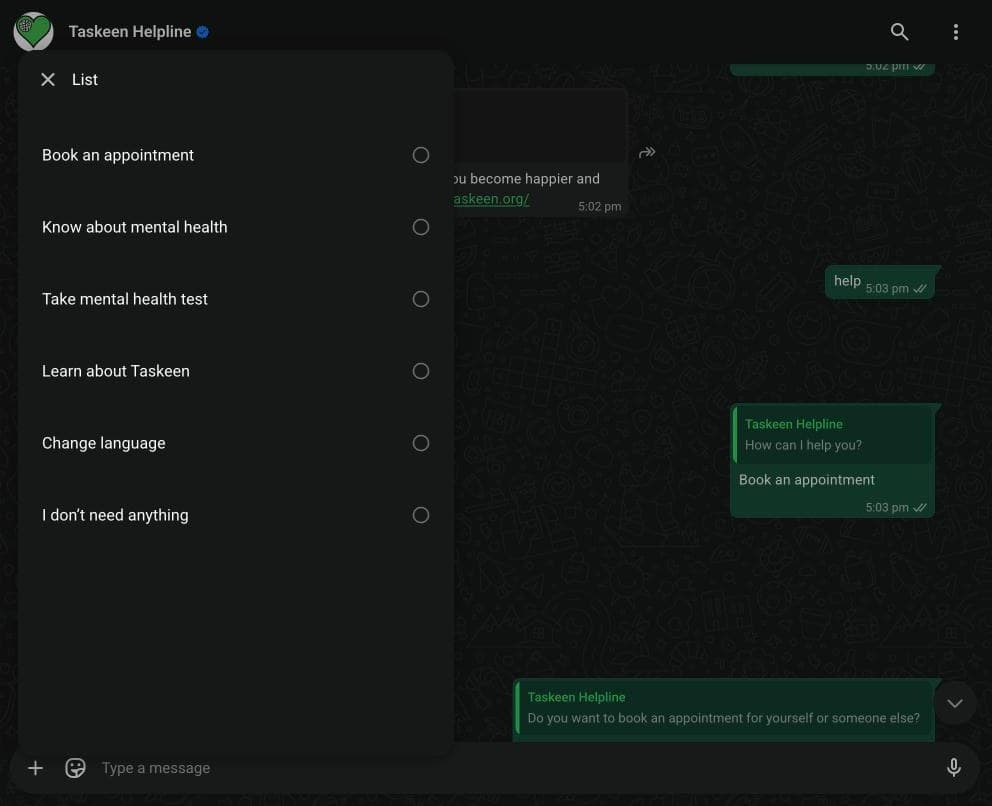Click the sent 'Book an appointment' reply text

coord(807,480)
